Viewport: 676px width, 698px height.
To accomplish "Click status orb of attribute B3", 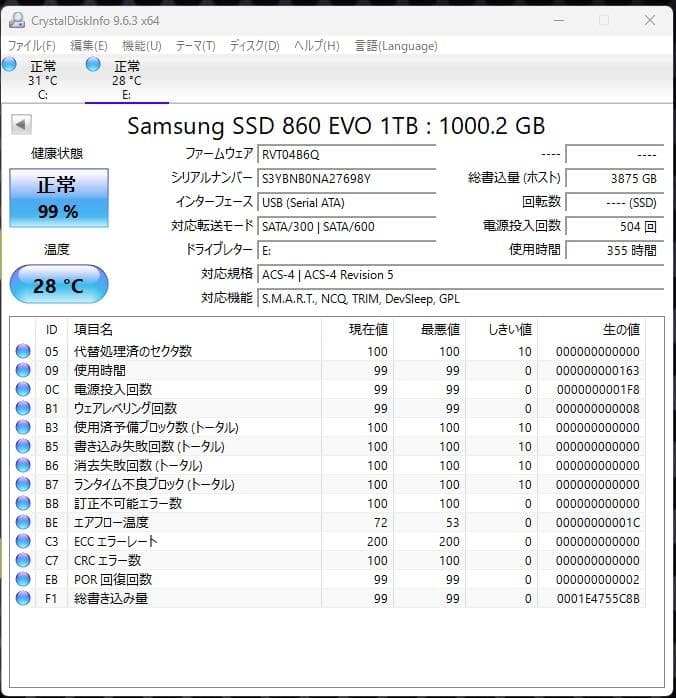I will (x=23, y=427).
